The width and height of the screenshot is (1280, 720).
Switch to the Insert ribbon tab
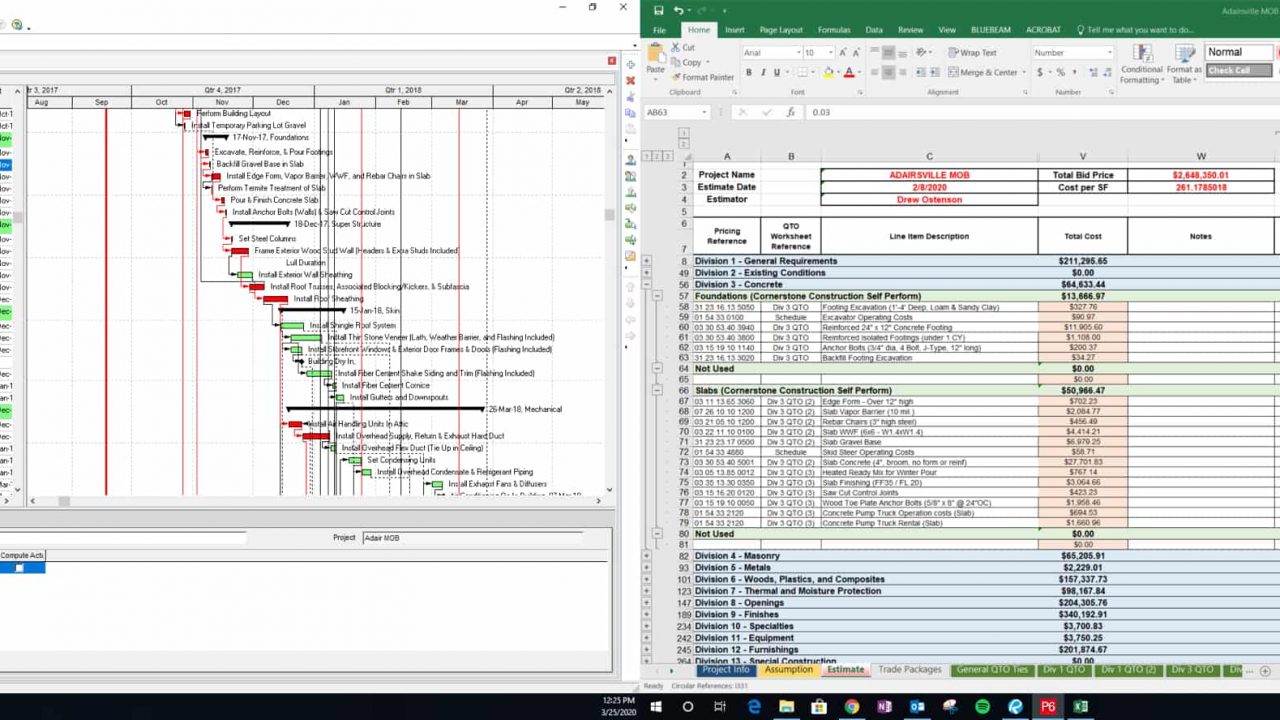coord(734,30)
